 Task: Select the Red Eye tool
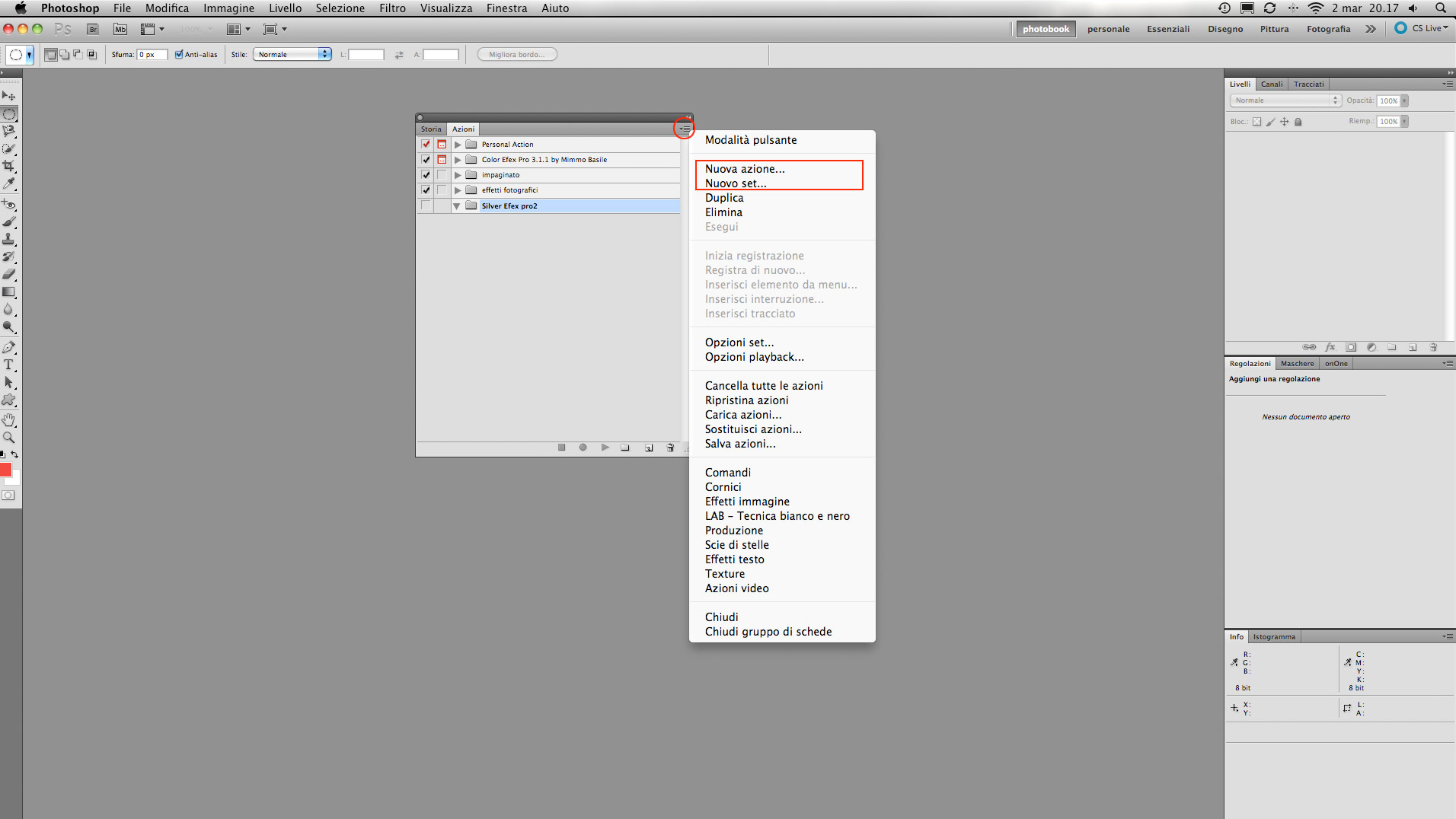9,204
